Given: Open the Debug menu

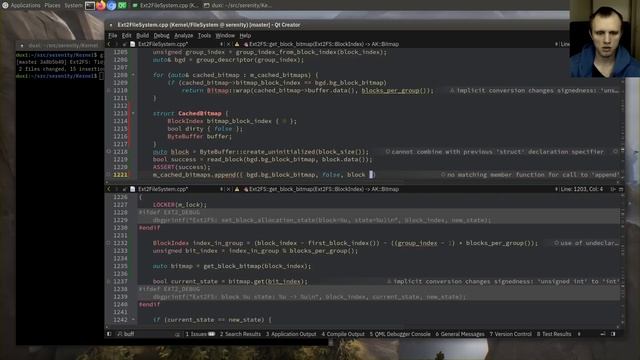Looking at the screenshot, I should [161, 36].
